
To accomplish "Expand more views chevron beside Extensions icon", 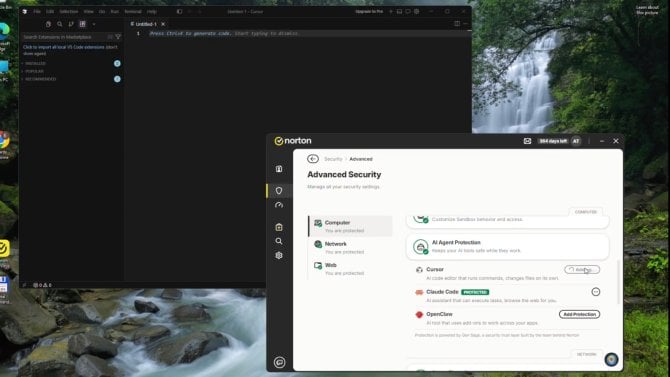I will pyautogui.click(x=94, y=24).
